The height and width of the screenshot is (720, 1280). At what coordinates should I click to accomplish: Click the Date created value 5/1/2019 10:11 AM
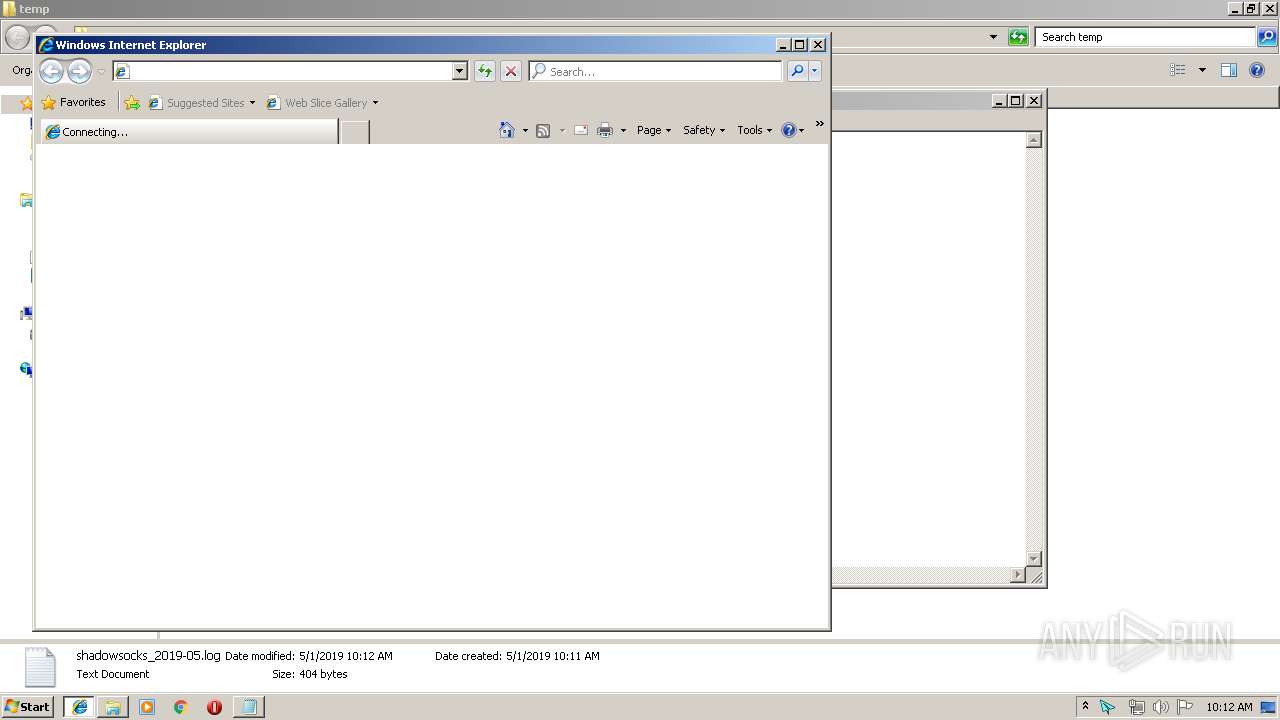[553, 656]
